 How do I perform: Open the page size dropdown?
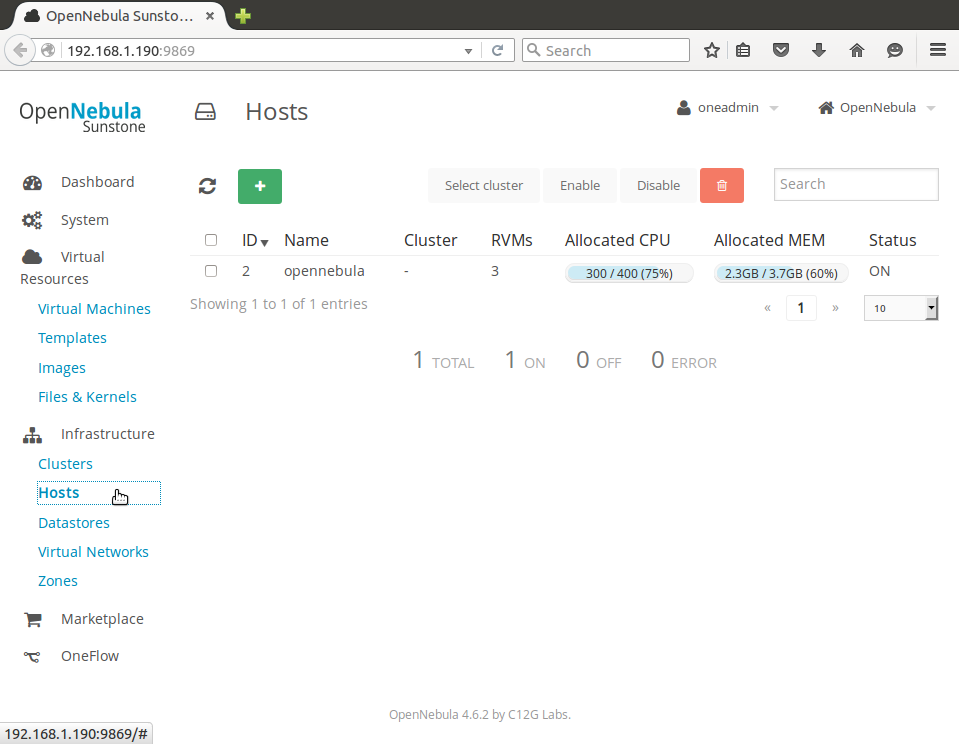(x=901, y=308)
